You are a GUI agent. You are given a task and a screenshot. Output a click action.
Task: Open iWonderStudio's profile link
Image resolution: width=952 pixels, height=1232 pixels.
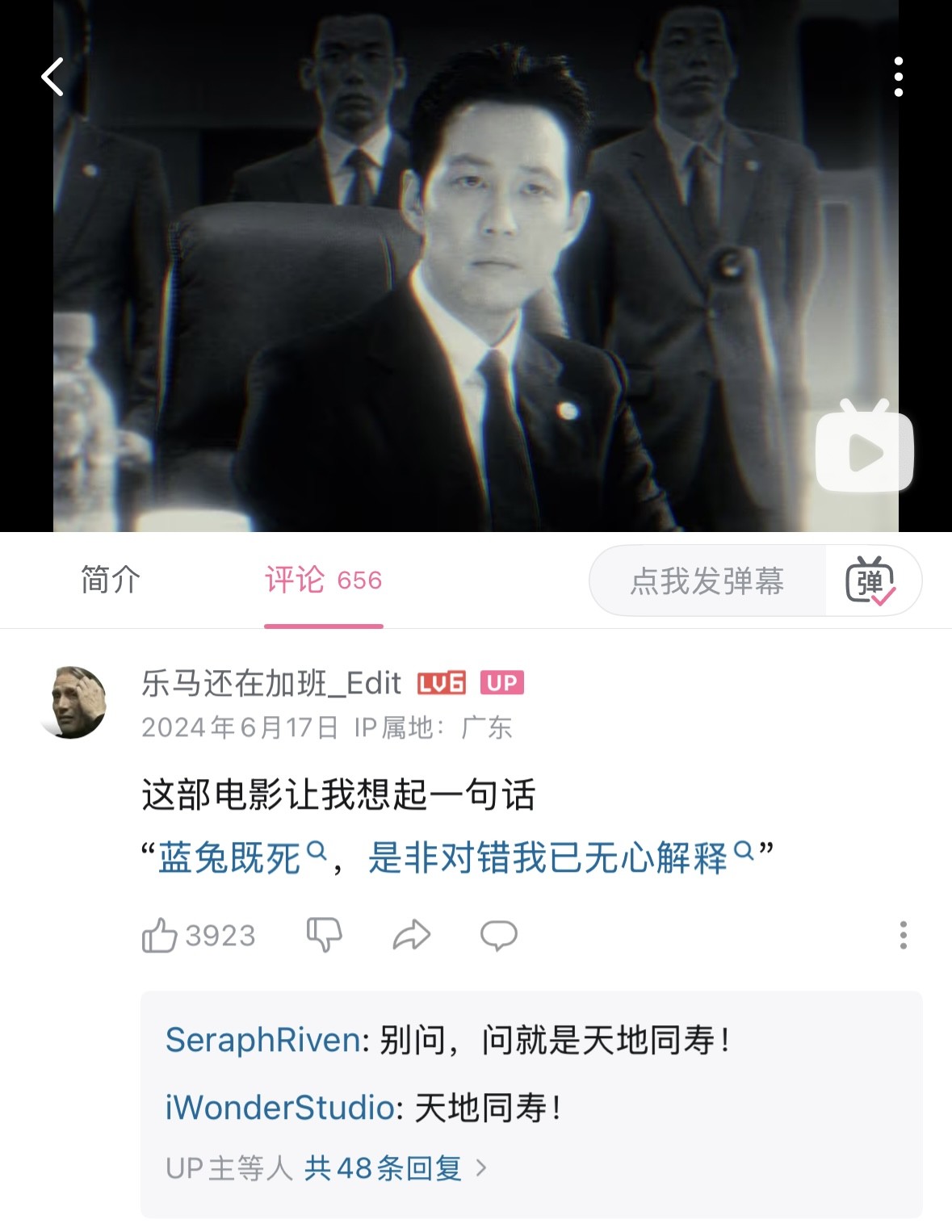(279, 1108)
